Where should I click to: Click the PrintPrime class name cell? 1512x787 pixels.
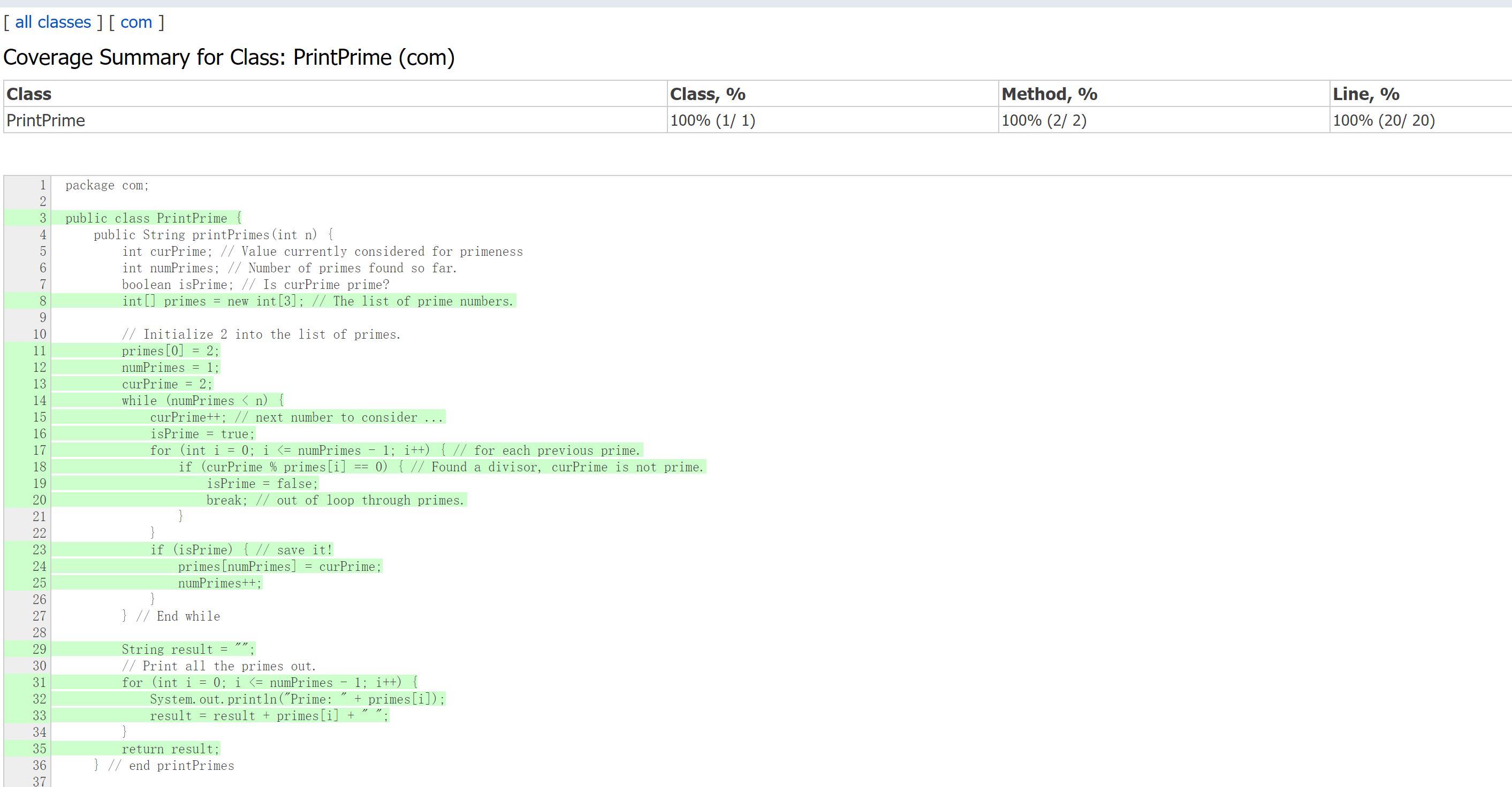point(46,120)
